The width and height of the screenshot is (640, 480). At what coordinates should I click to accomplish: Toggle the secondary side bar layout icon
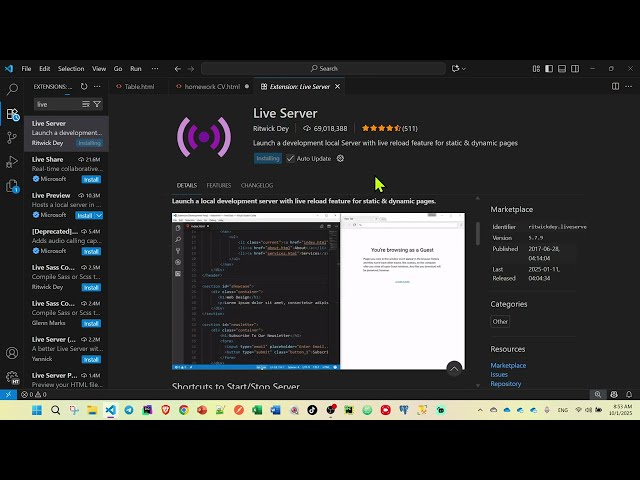575,69
